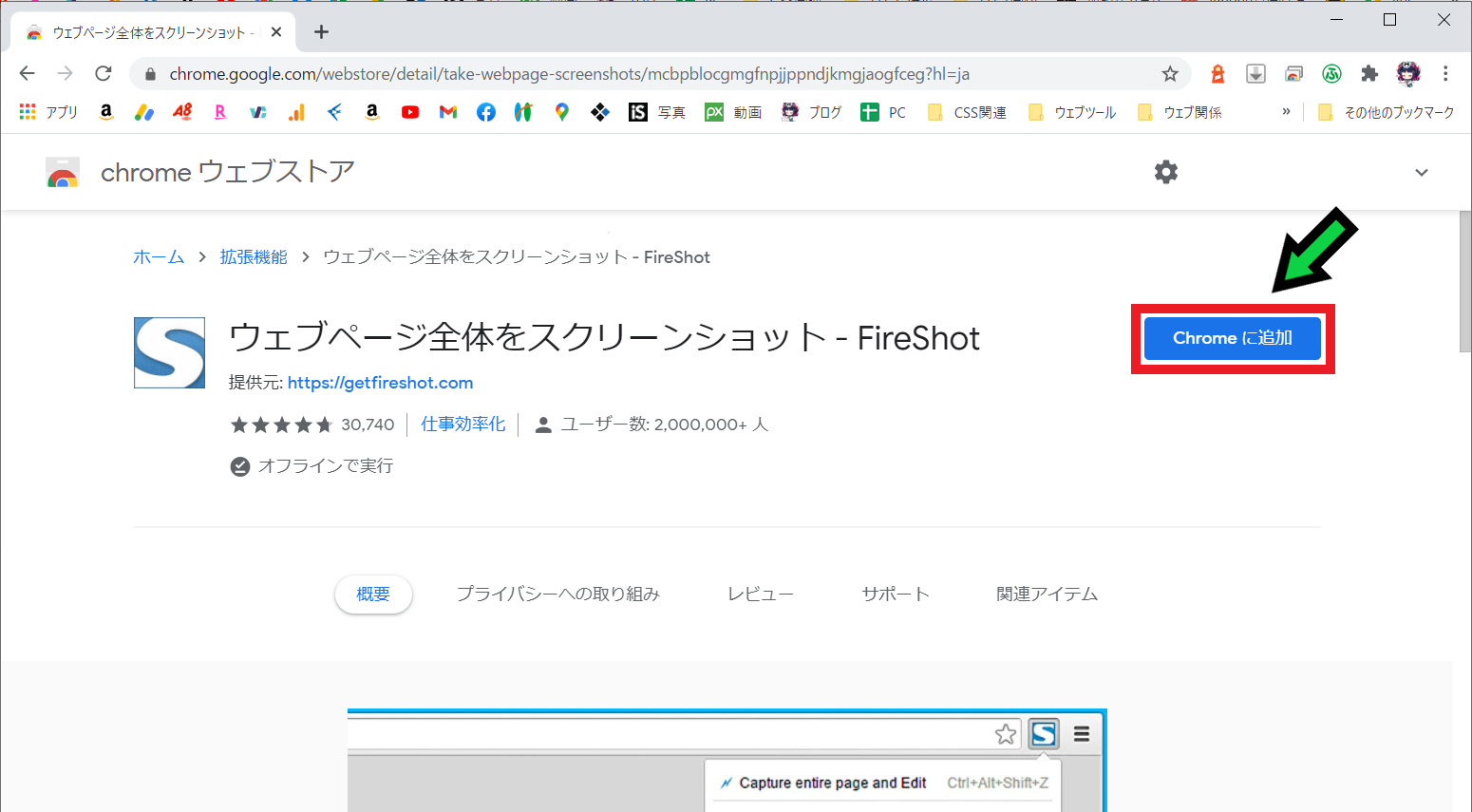Image resolution: width=1472 pixels, height=812 pixels.
Task: Expand the ウェブ関係 bookmark folder
Action: pos(1179,112)
